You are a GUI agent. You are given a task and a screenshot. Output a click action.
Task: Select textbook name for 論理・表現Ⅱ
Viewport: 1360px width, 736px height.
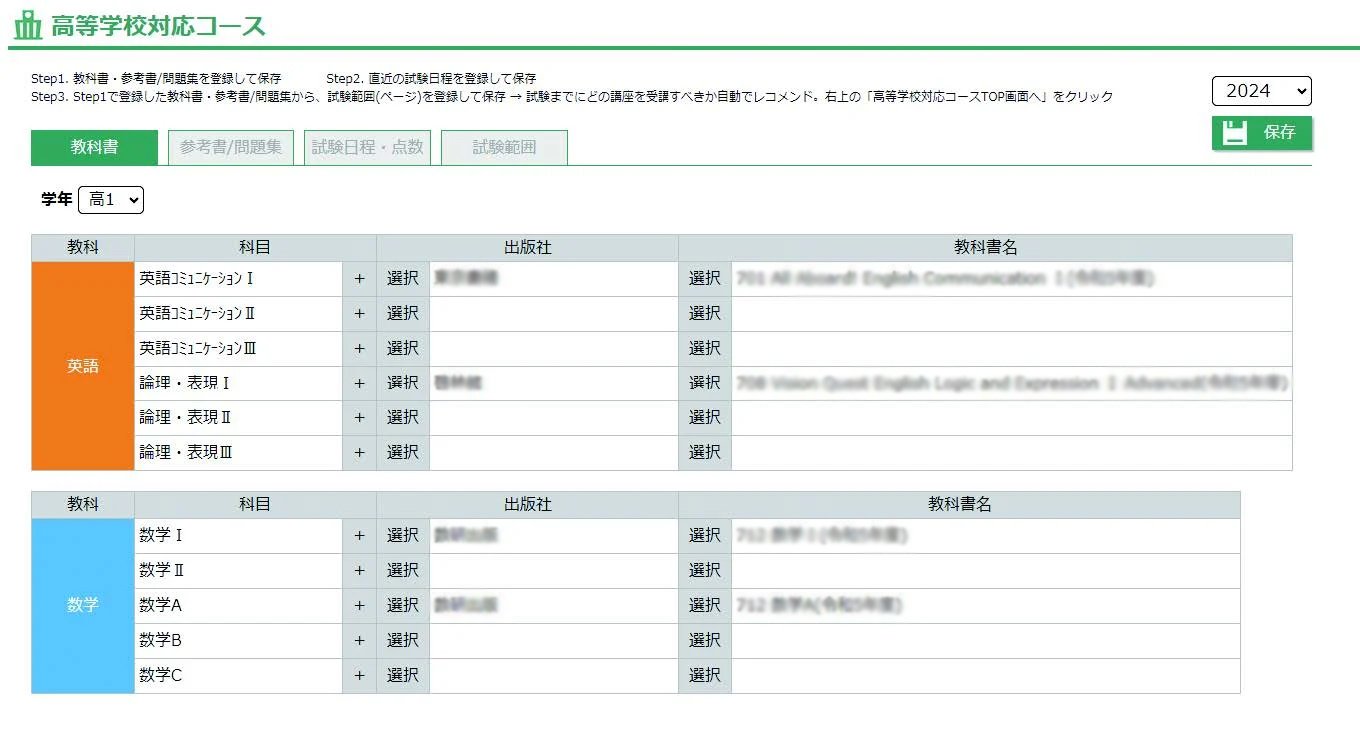[x=705, y=418]
